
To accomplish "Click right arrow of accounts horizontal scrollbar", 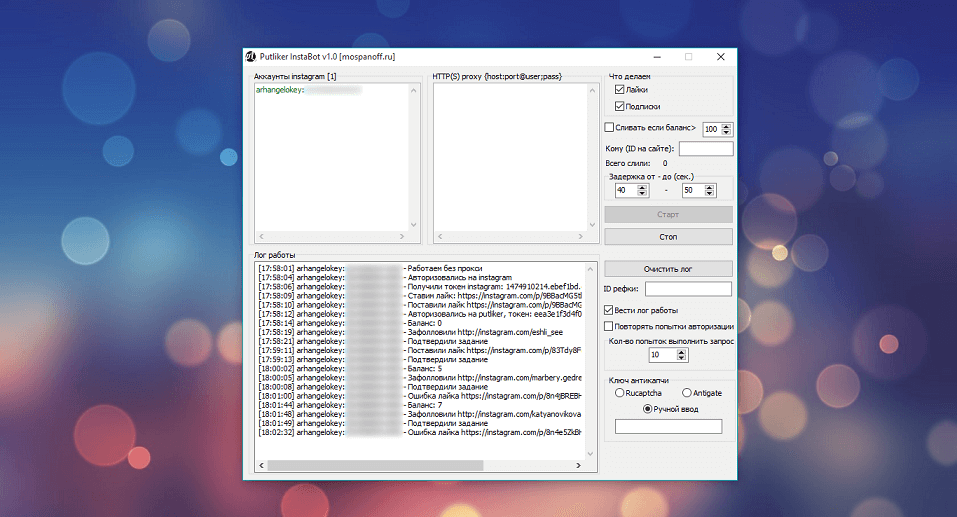I will [402, 236].
